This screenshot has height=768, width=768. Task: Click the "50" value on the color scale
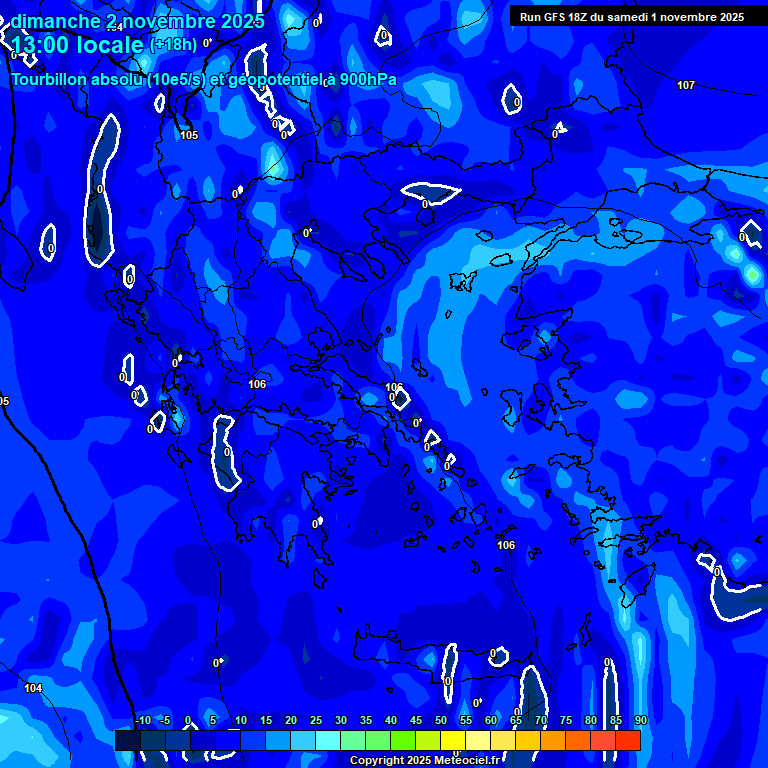(x=441, y=721)
